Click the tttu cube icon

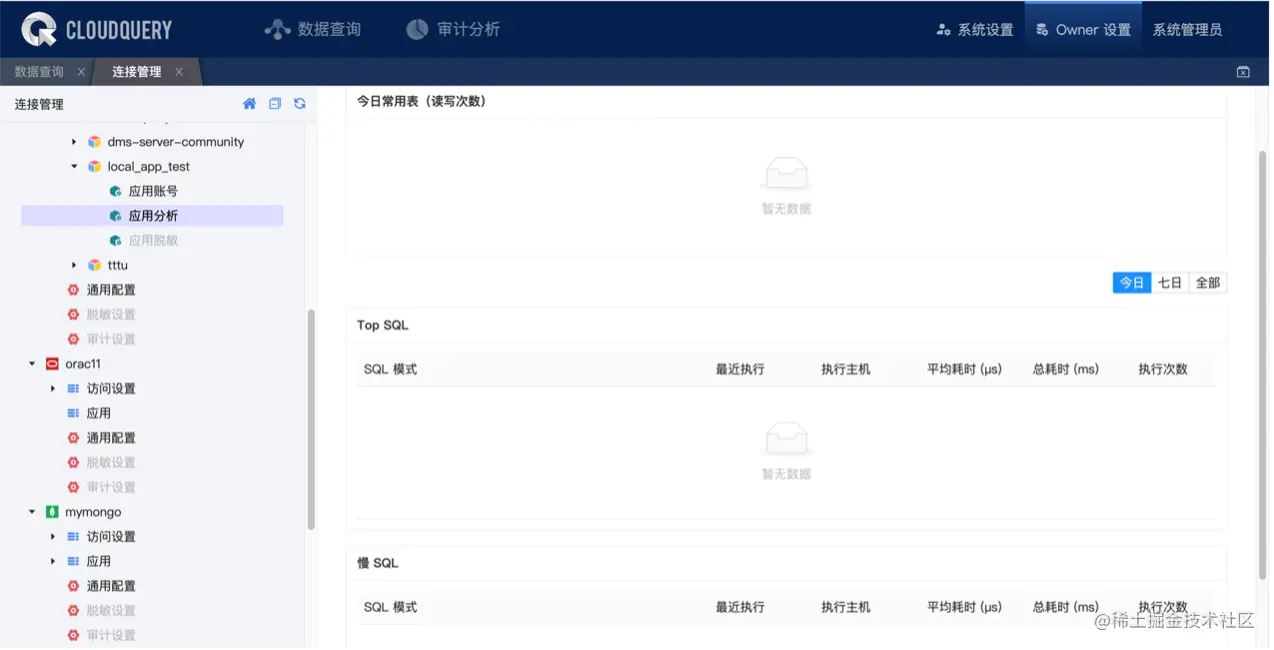pos(94,265)
